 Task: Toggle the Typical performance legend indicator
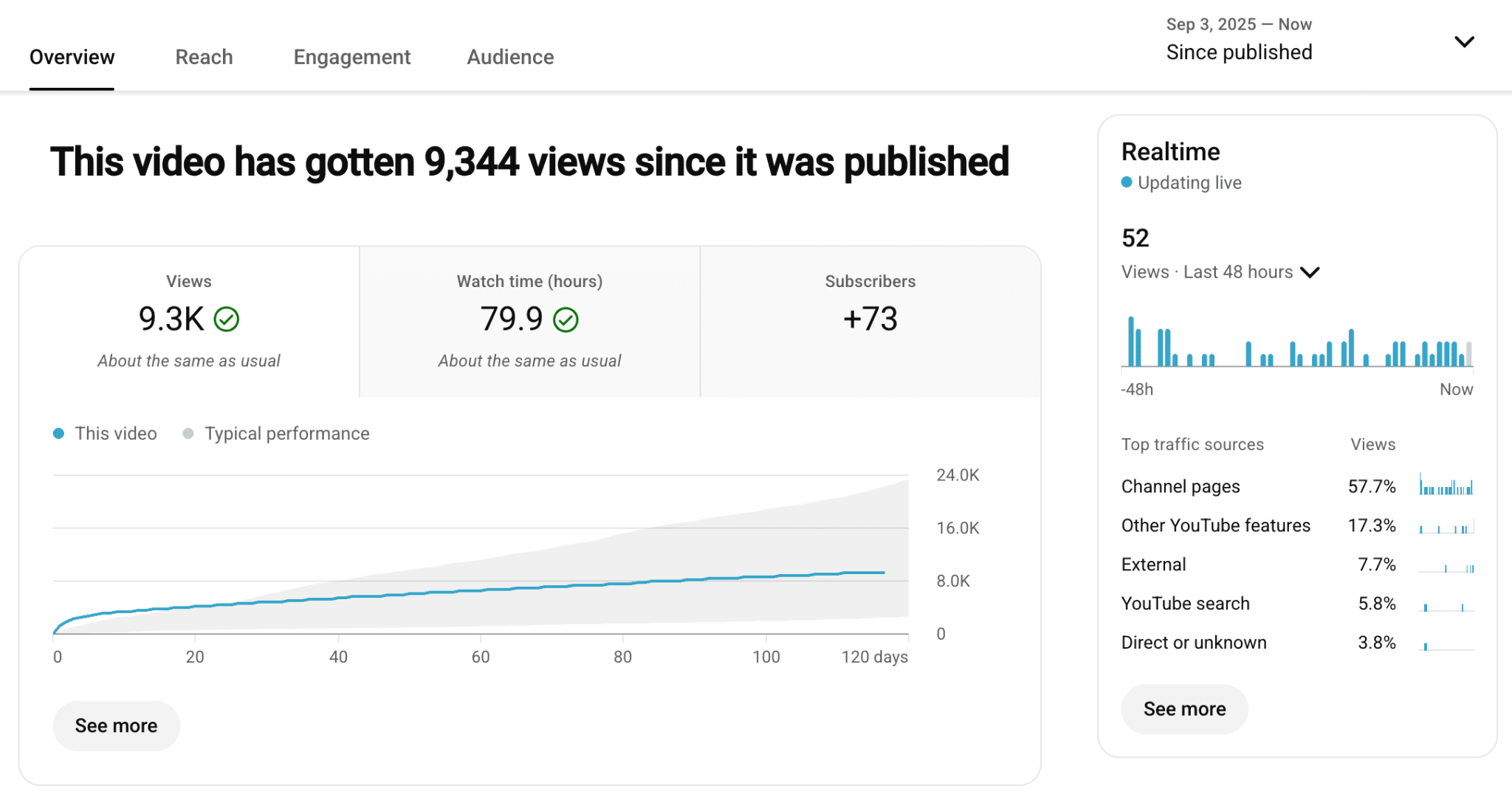pyautogui.click(x=189, y=433)
